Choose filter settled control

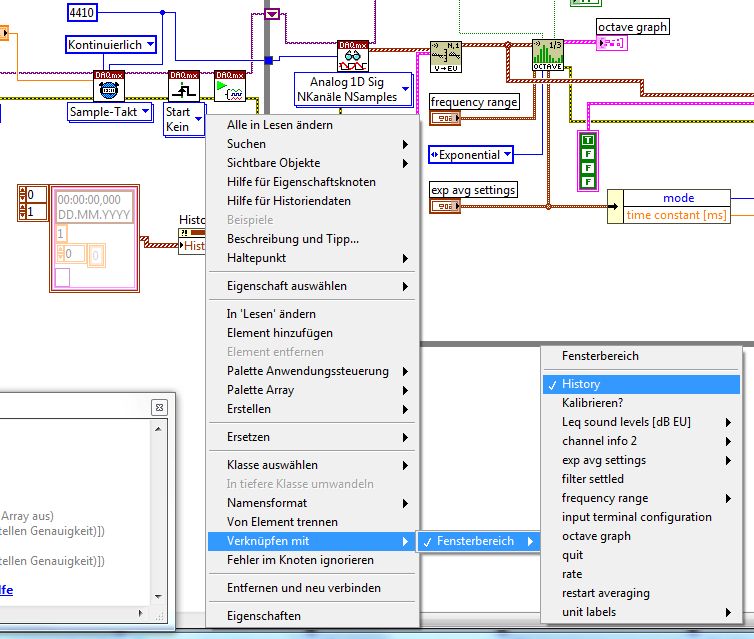pyautogui.click(x=641, y=479)
